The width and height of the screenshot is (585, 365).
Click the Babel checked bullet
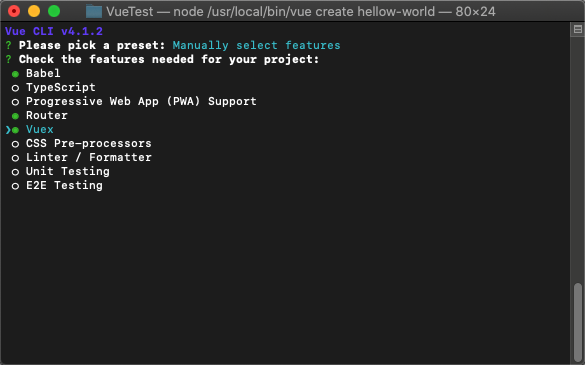click(x=15, y=74)
